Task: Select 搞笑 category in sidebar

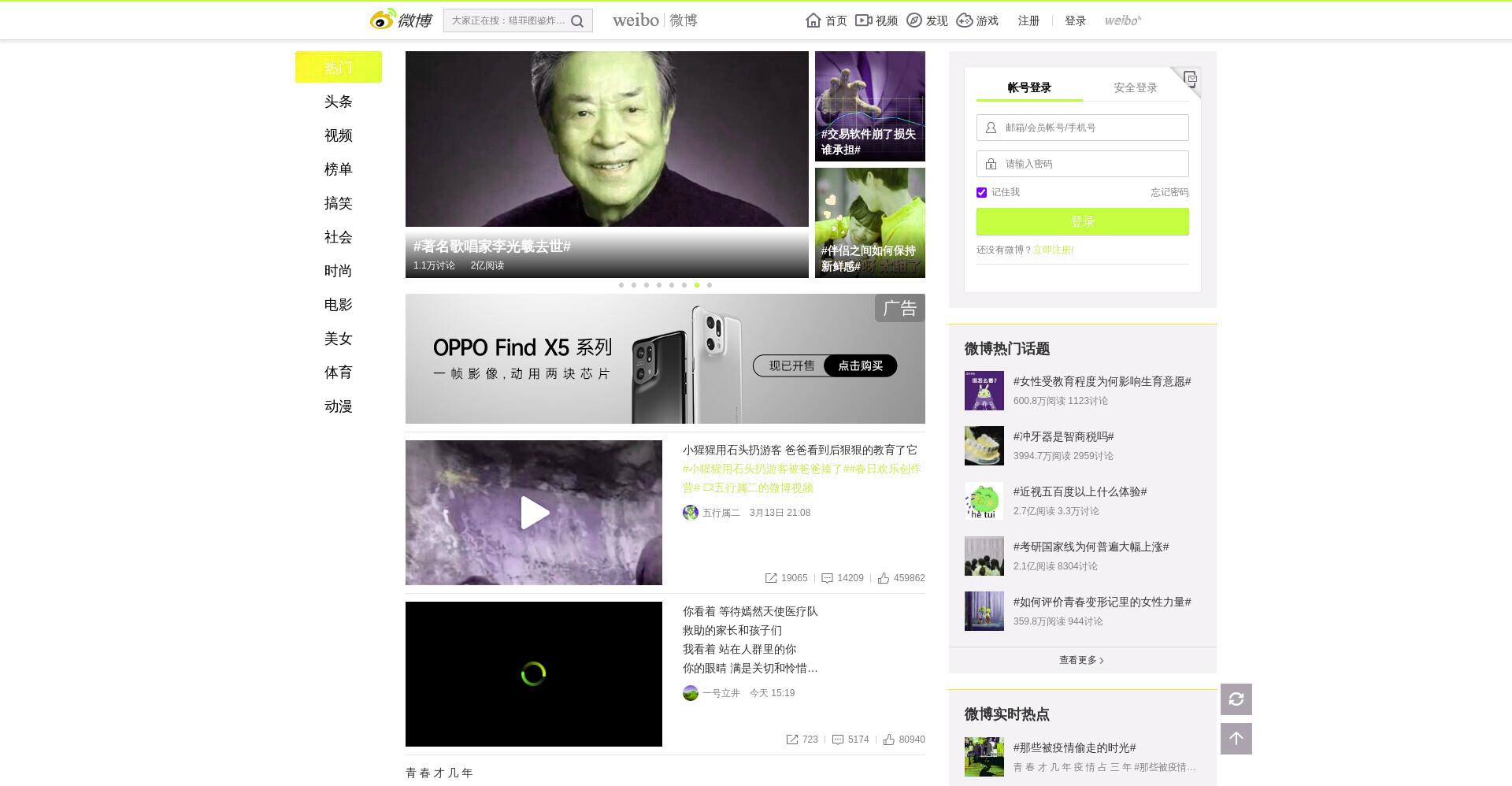Action: tap(339, 203)
